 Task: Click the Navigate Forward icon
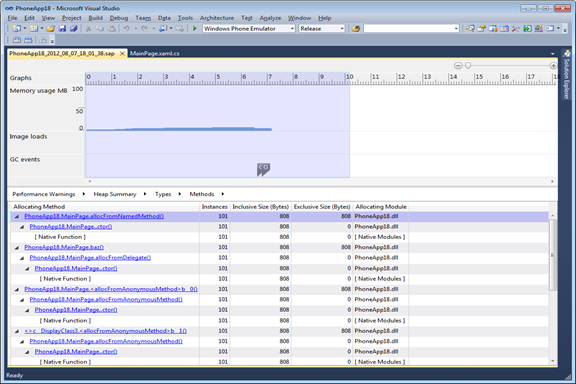pos(180,28)
